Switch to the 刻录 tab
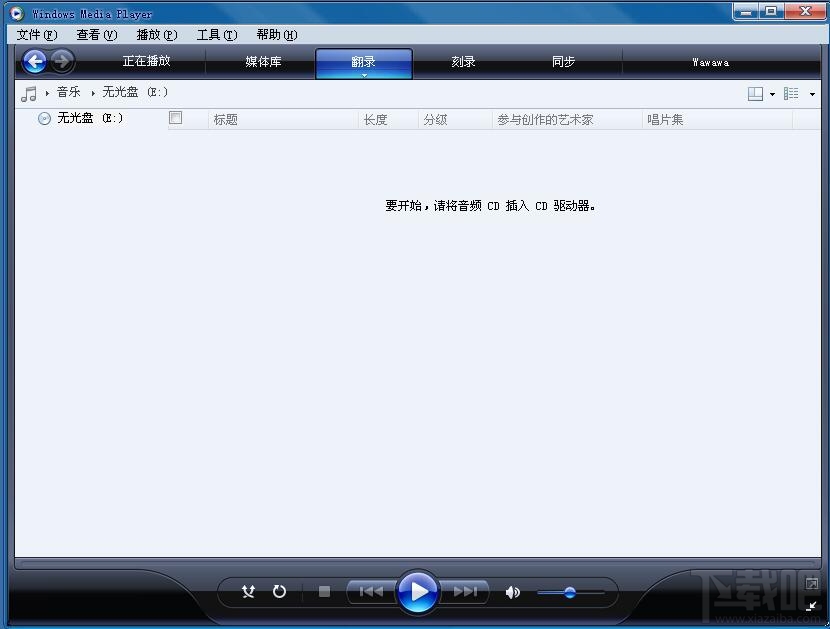 point(463,61)
